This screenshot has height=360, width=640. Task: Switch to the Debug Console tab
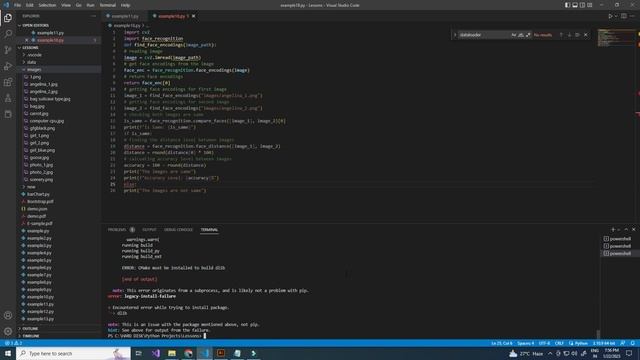(x=178, y=230)
